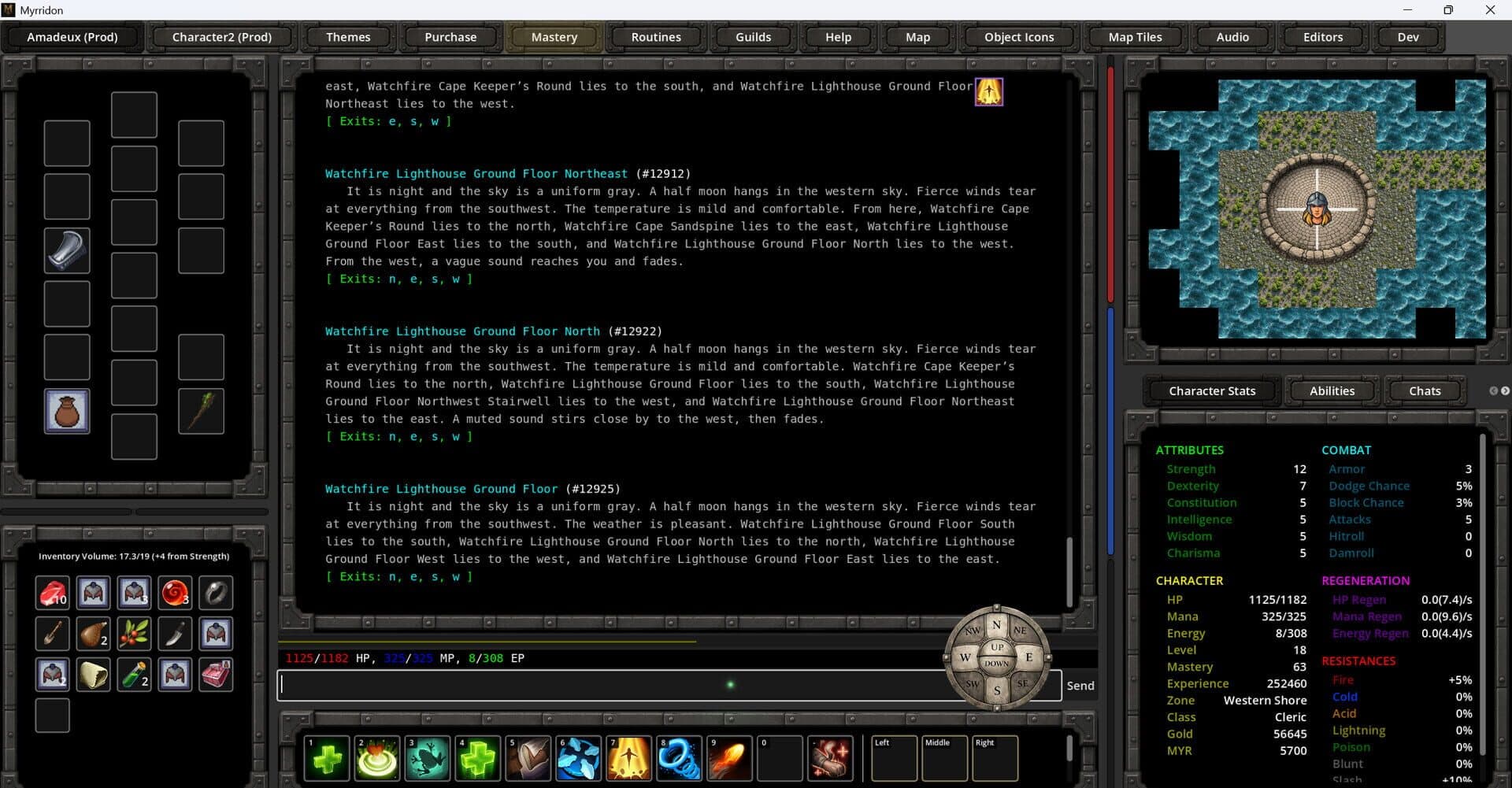Image resolution: width=1512 pixels, height=788 pixels.
Task: Open the Routines menu
Action: point(656,37)
